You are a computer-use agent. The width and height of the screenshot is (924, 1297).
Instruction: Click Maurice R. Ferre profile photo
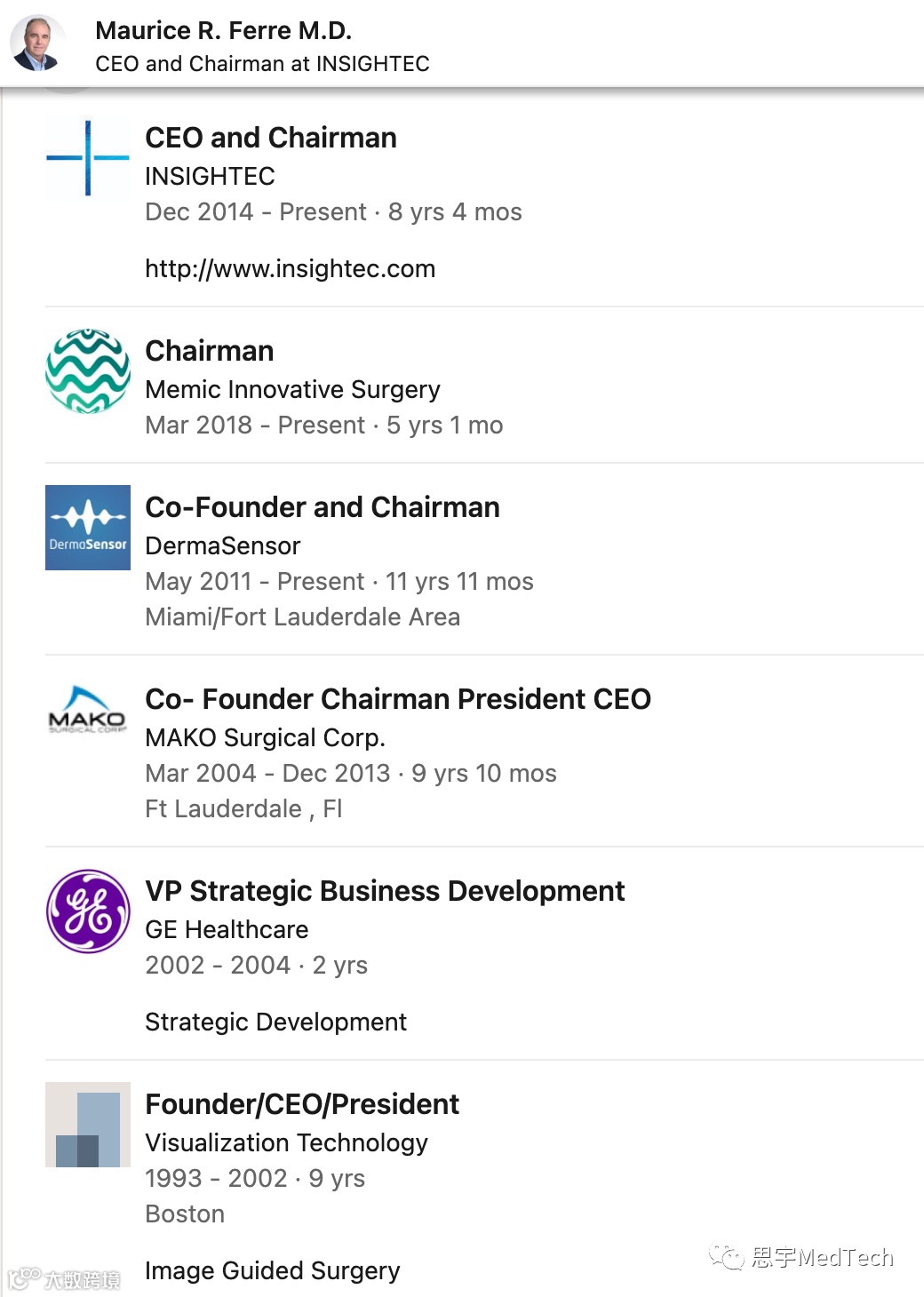tap(38, 44)
